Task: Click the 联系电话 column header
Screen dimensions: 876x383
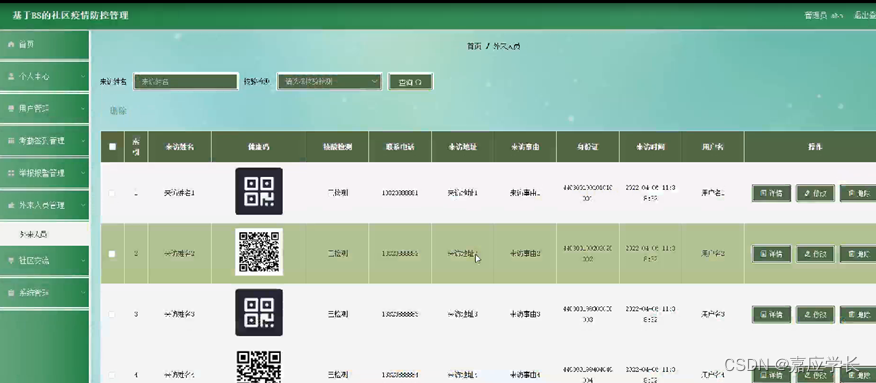Action: coord(400,147)
